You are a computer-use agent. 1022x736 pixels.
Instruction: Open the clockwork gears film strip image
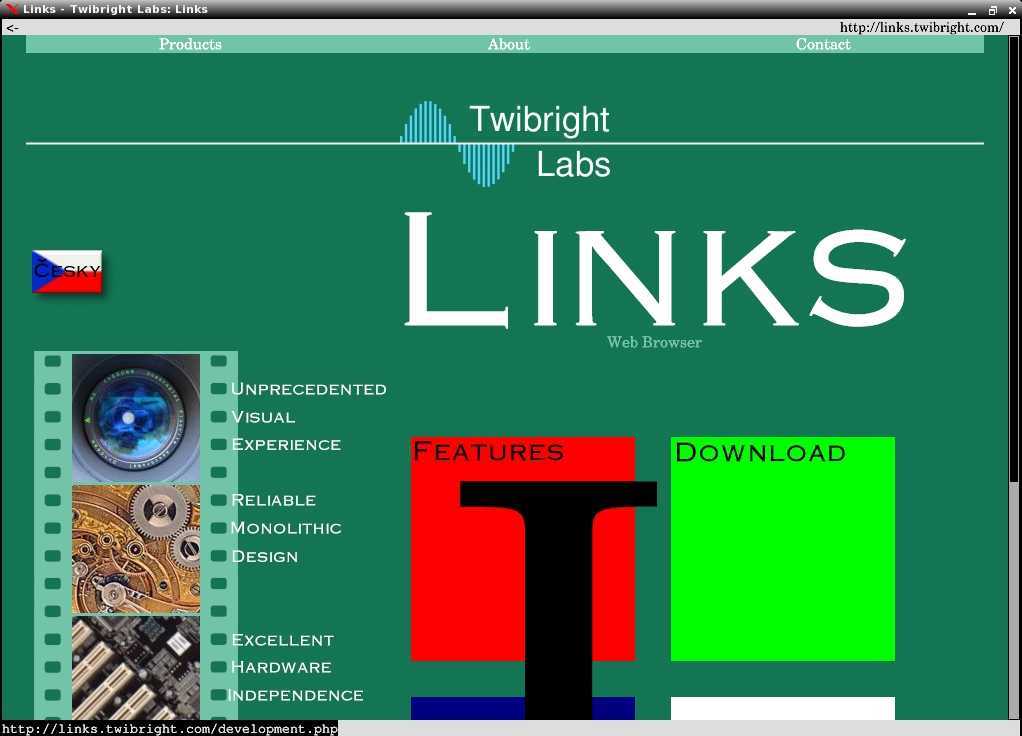(136, 549)
